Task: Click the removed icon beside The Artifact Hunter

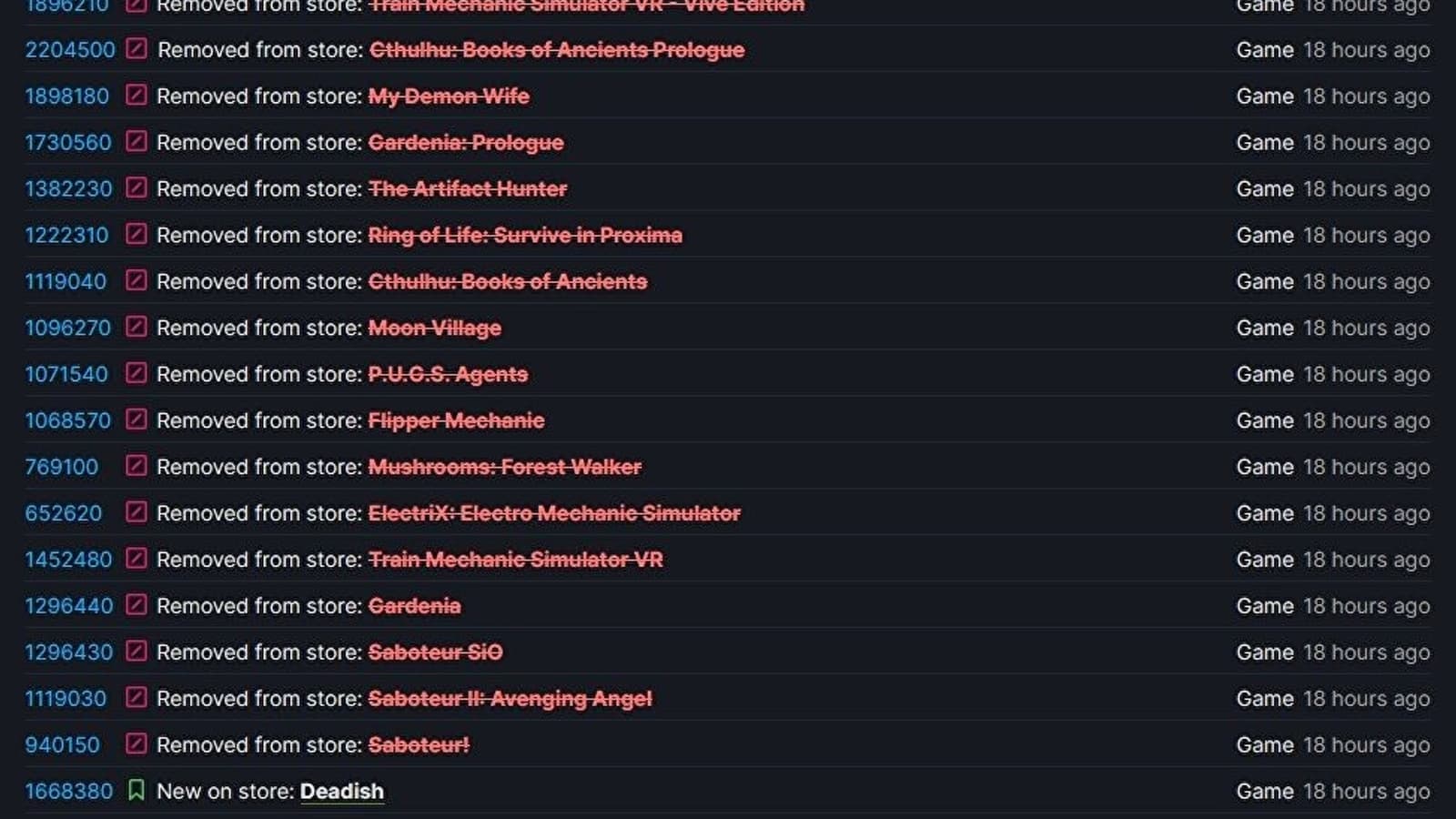Action: click(136, 188)
